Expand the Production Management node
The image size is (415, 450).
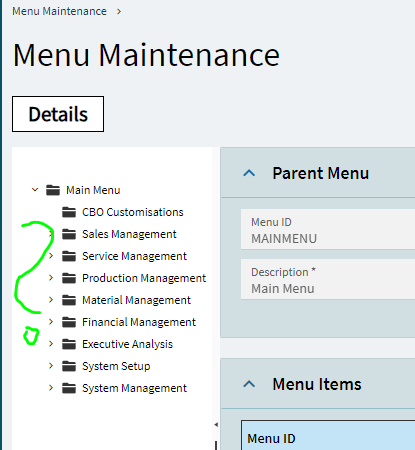point(51,278)
